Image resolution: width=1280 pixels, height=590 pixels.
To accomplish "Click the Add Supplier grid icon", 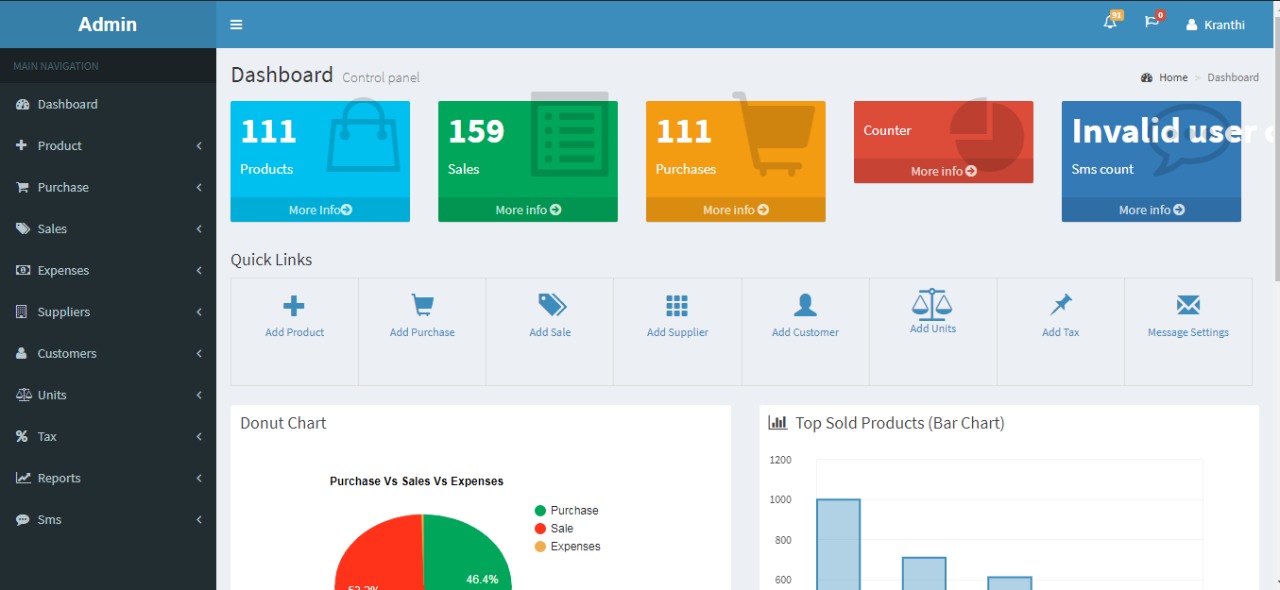I will coord(677,306).
